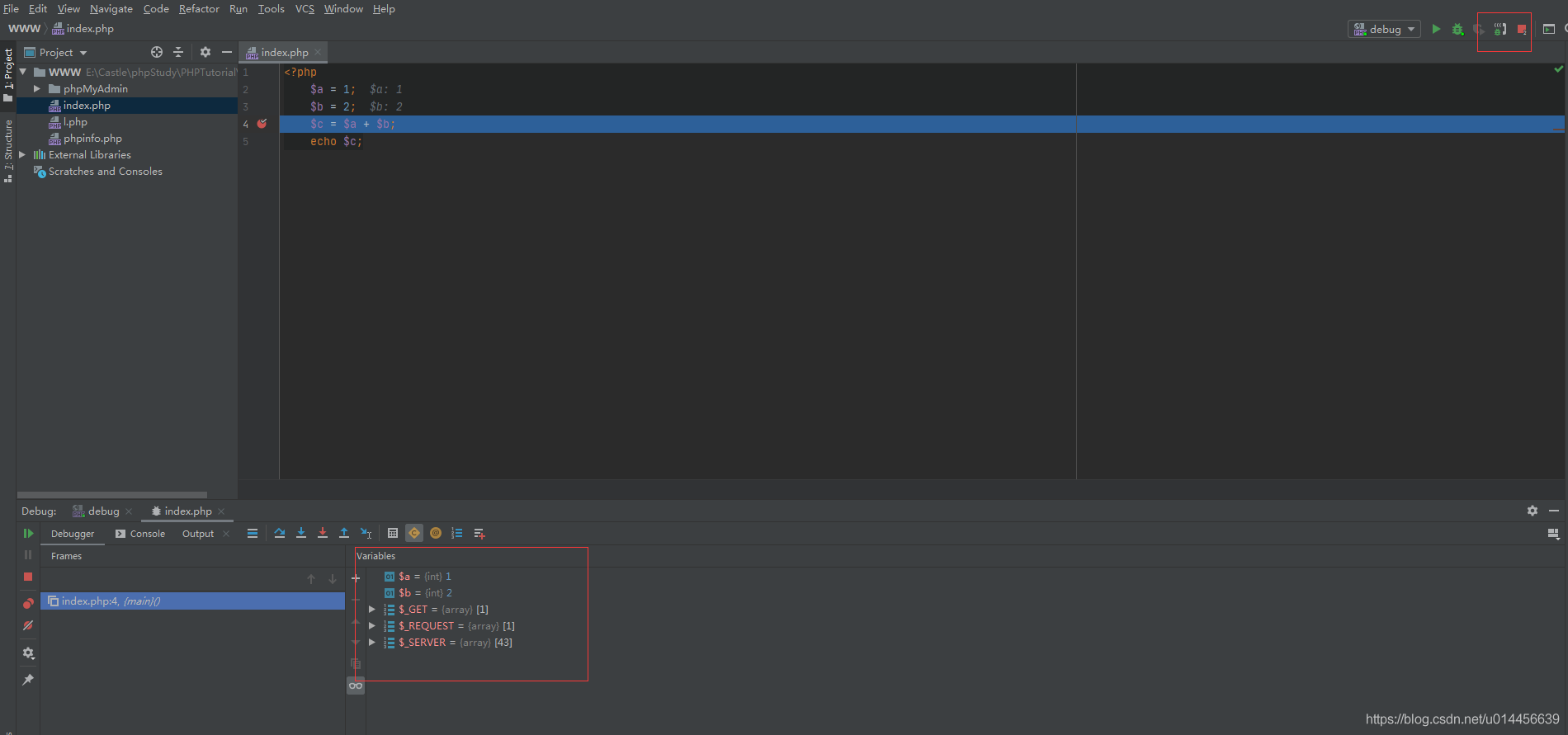Click Run to Cursor icon
Viewport: 1568px width, 735px height.
(x=366, y=534)
